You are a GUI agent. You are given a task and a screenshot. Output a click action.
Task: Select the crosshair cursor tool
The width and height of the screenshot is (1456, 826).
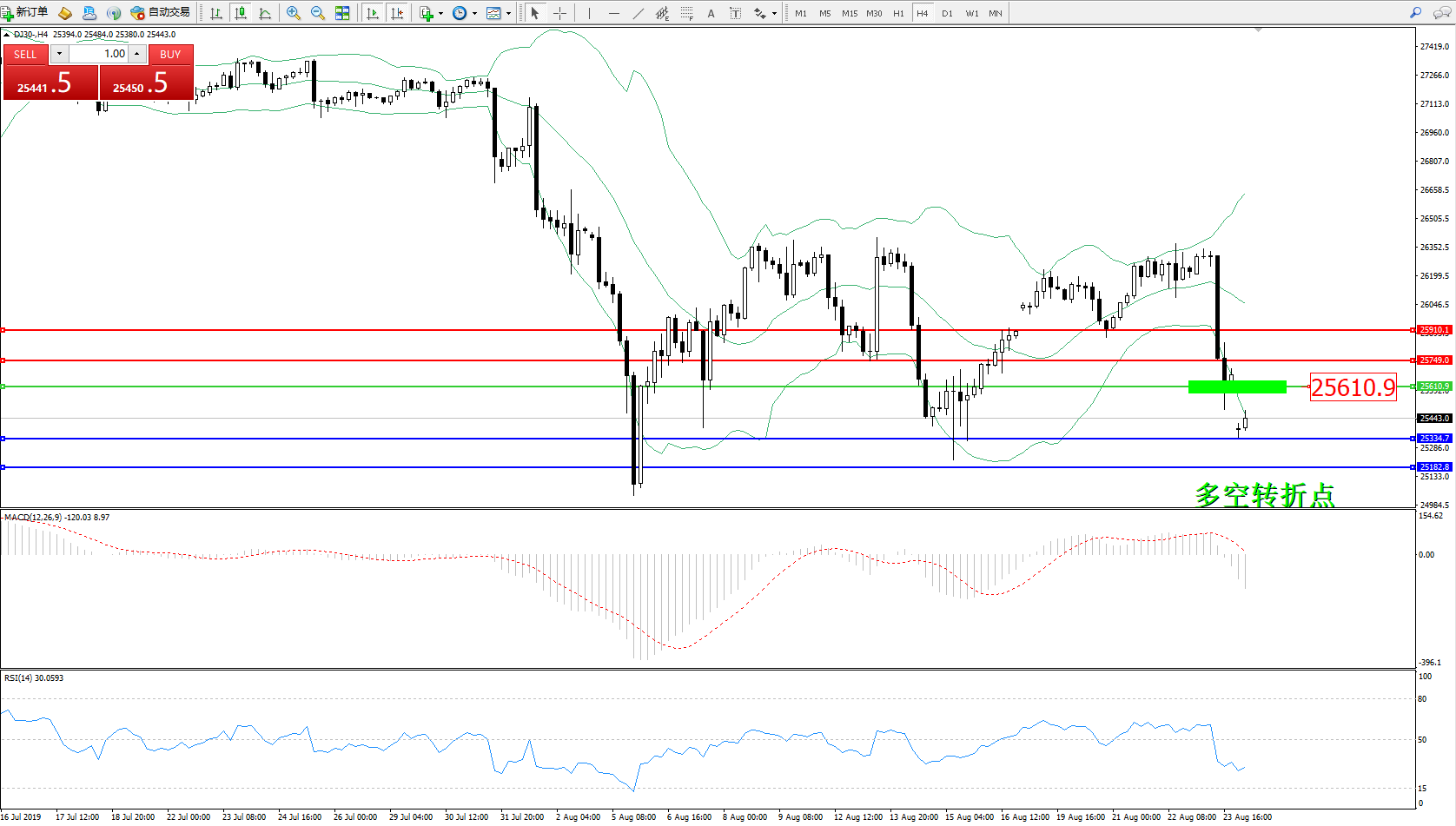[560, 13]
